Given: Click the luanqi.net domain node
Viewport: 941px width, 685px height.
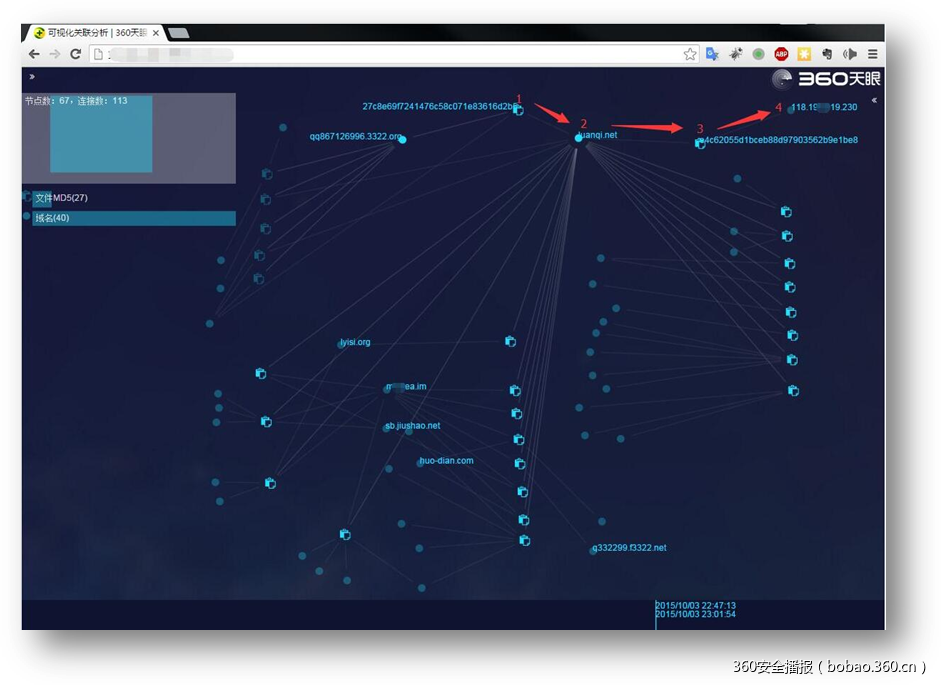Looking at the screenshot, I should [578, 137].
